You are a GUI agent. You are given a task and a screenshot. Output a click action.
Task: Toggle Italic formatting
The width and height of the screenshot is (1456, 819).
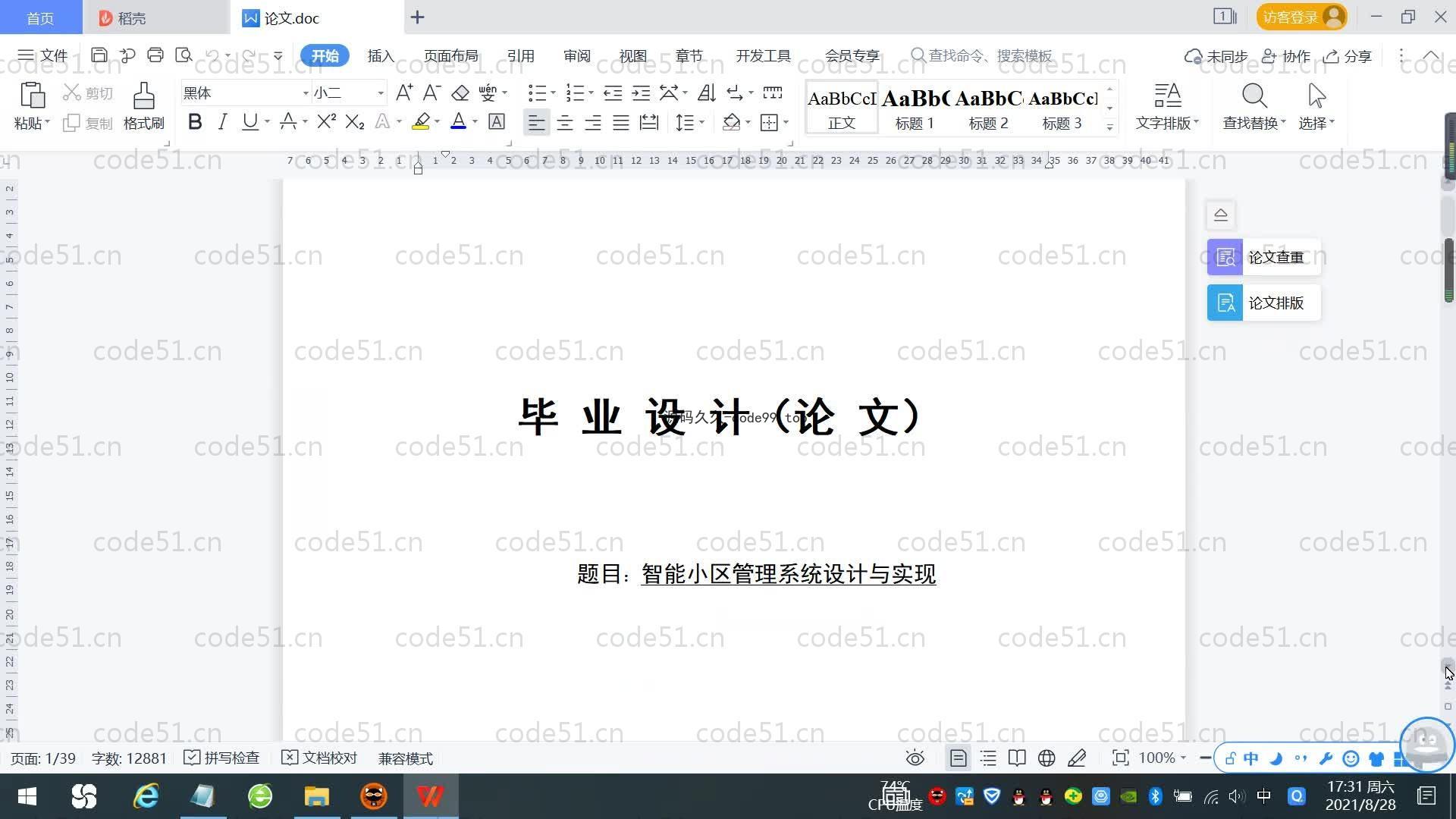click(222, 121)
